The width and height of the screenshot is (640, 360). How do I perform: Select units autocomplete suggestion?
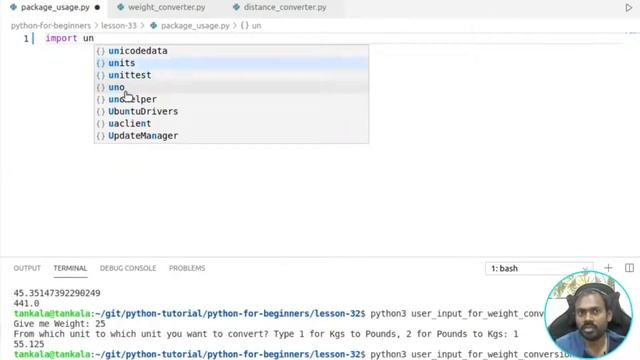click(x=231, y=63)
